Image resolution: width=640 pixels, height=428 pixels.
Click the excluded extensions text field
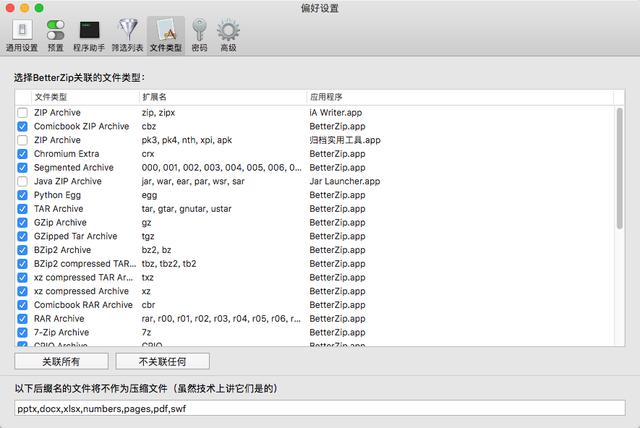click(x=320, y=408)
